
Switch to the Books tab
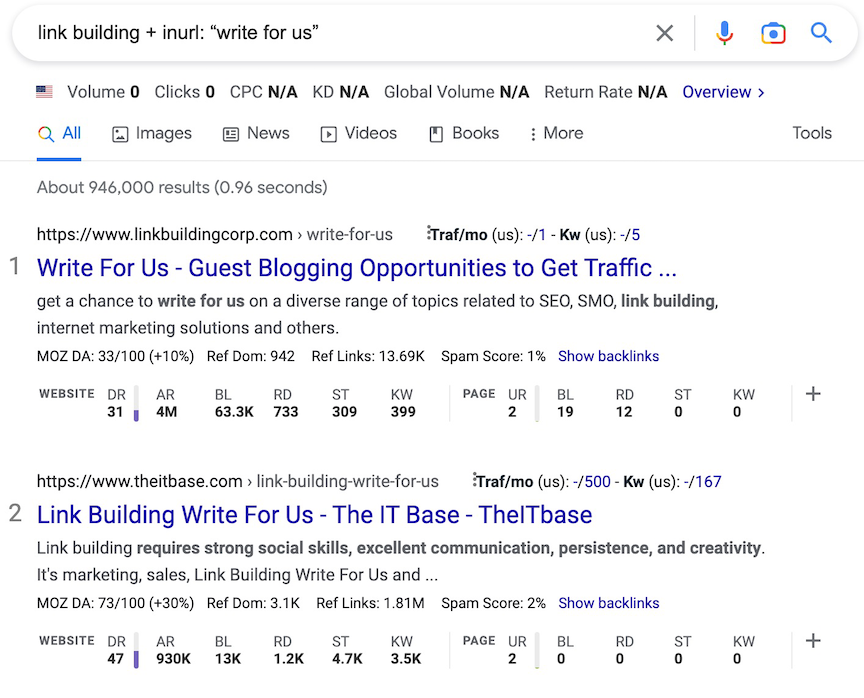tap(464, 133)
